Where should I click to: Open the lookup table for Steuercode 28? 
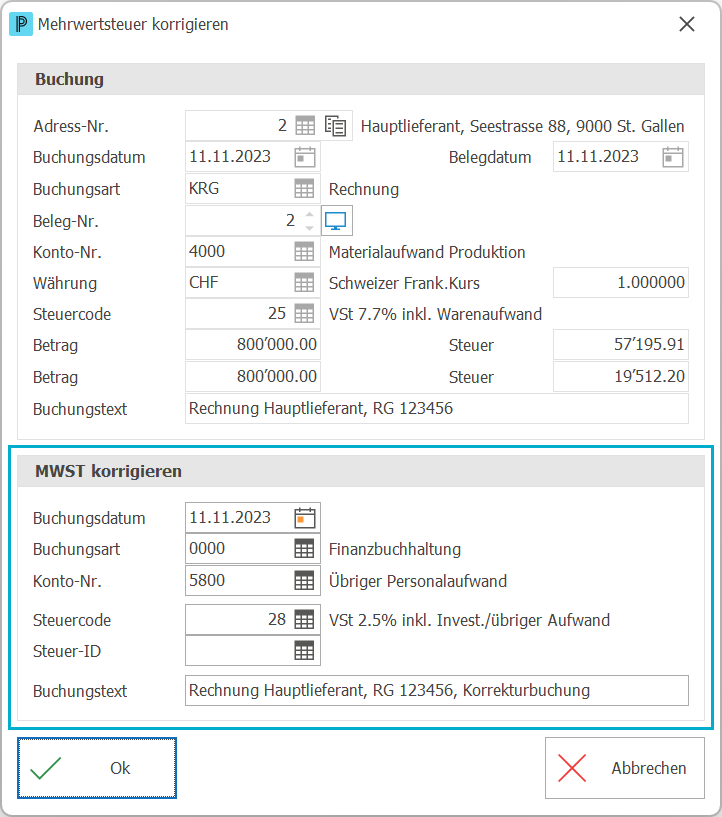304,620
